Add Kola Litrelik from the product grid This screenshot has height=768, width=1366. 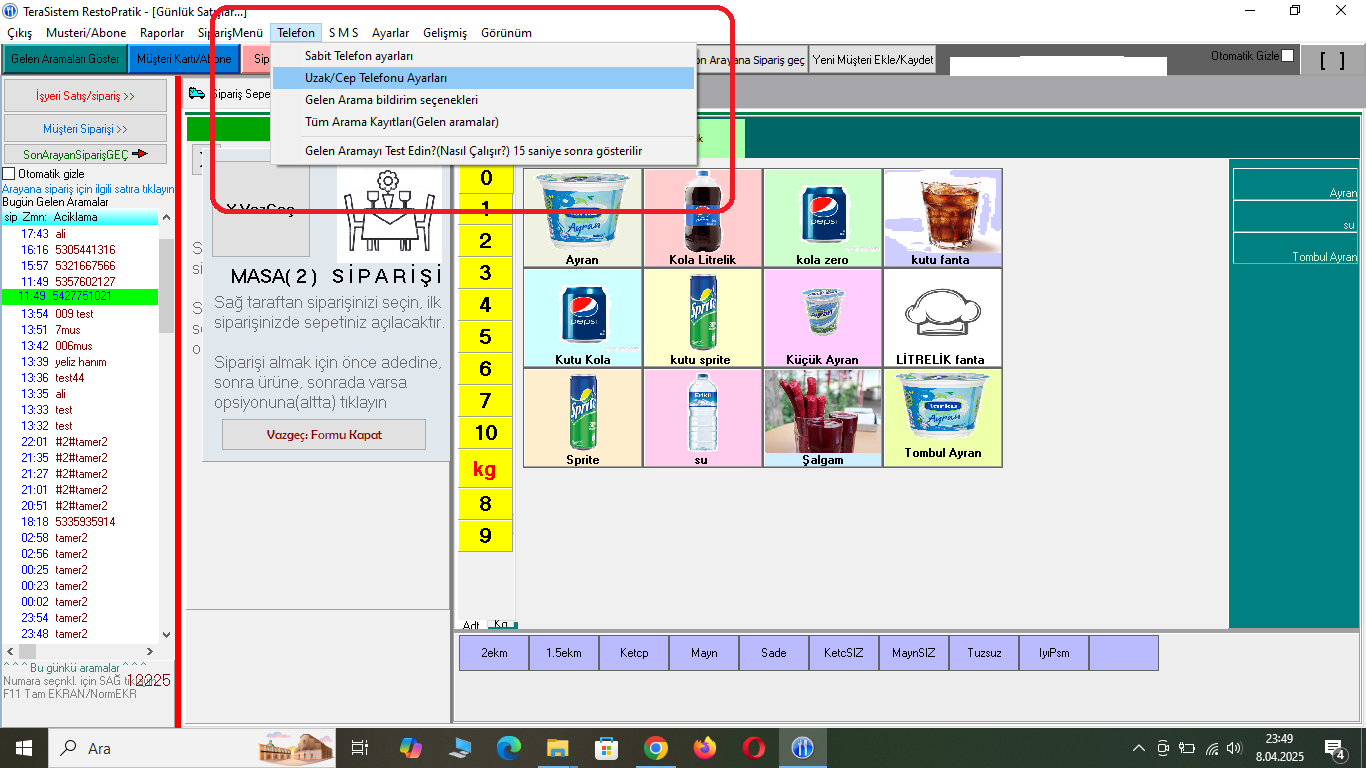pyautogui.click(x=703, y=218)
